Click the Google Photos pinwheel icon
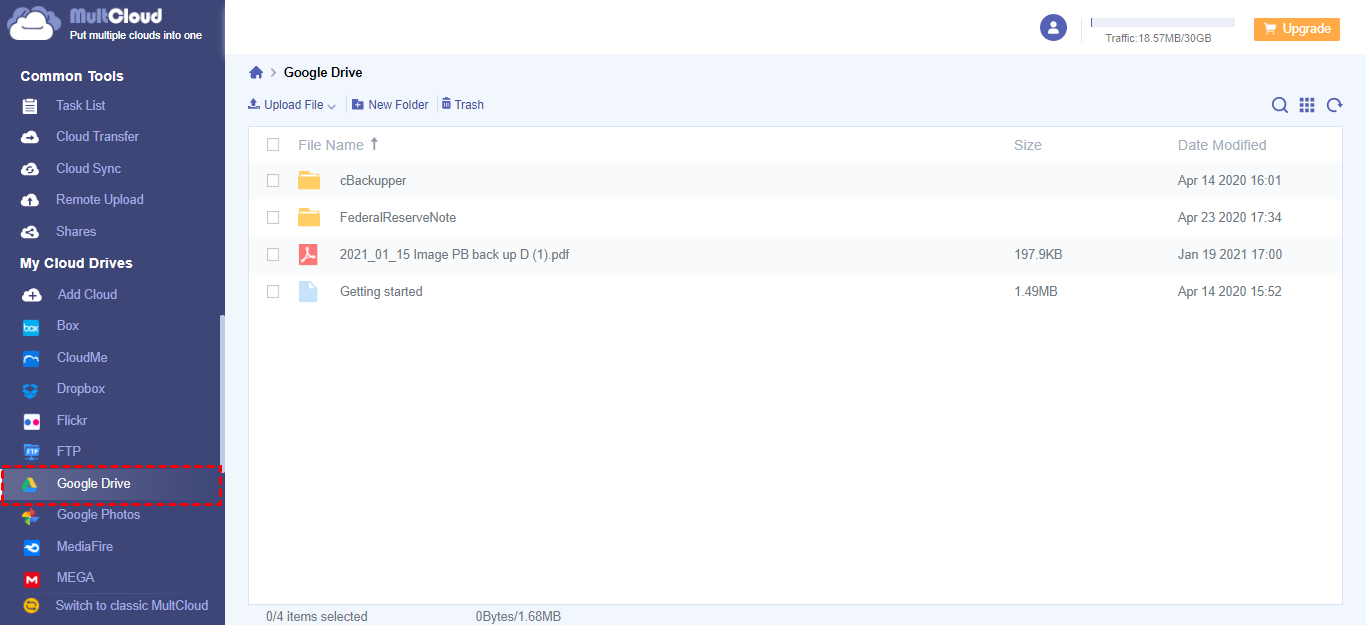This screenshot has width=1366, height=625. [x=31, y=516]
